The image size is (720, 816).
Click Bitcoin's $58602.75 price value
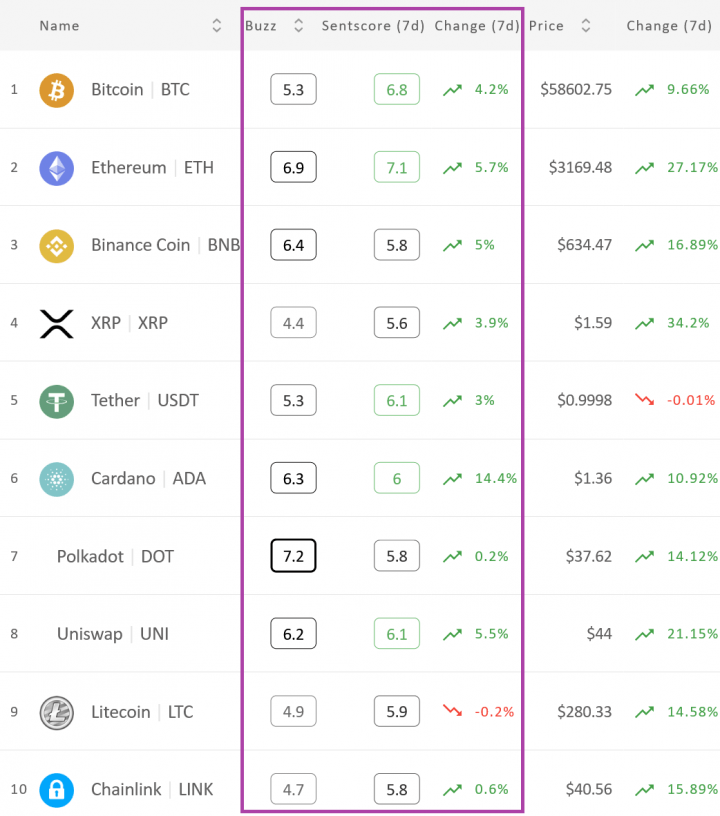(576, 90)
